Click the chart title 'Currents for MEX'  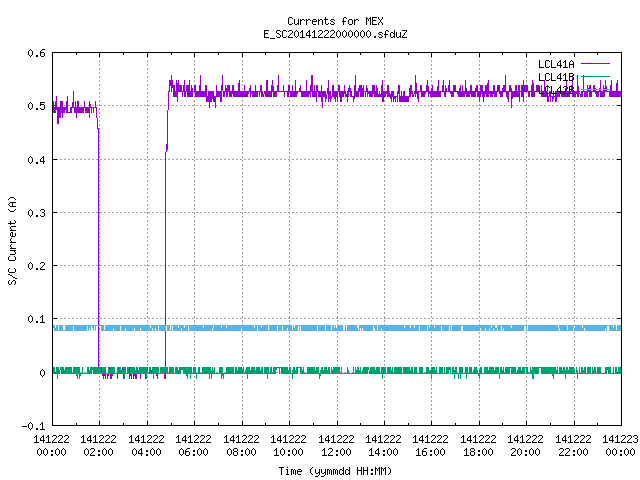(x=335, y=21)
